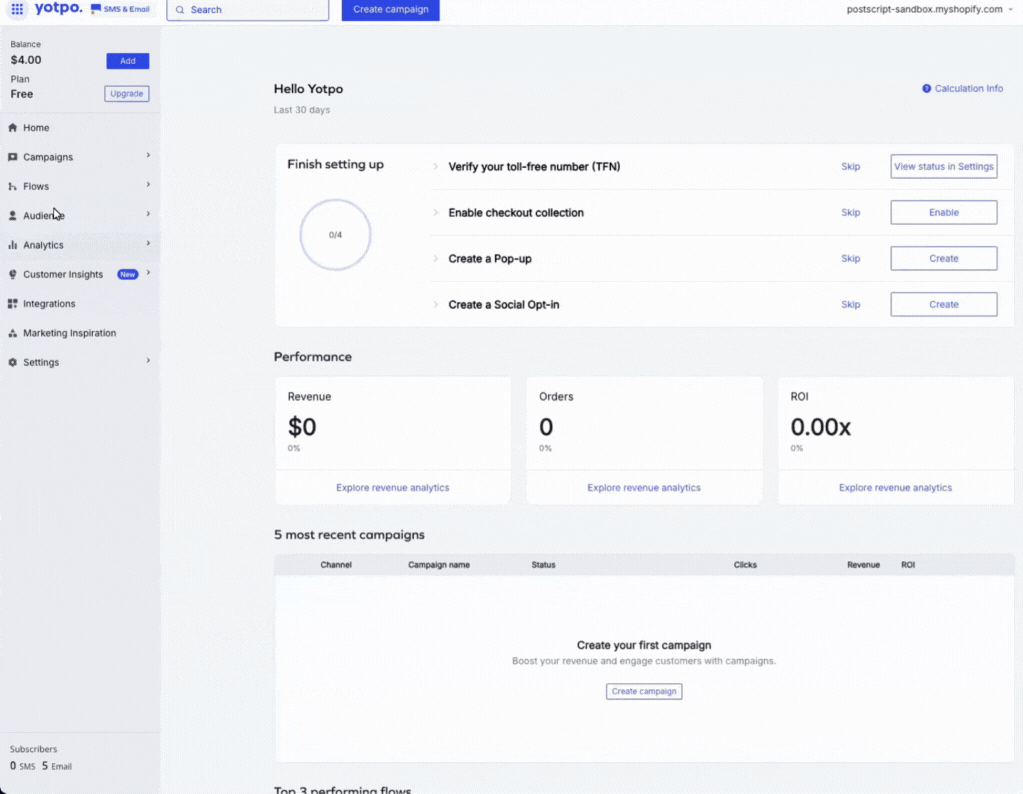
Task: Click the Customer Insights lightbulb icon
Action: (x=13, y=275)
